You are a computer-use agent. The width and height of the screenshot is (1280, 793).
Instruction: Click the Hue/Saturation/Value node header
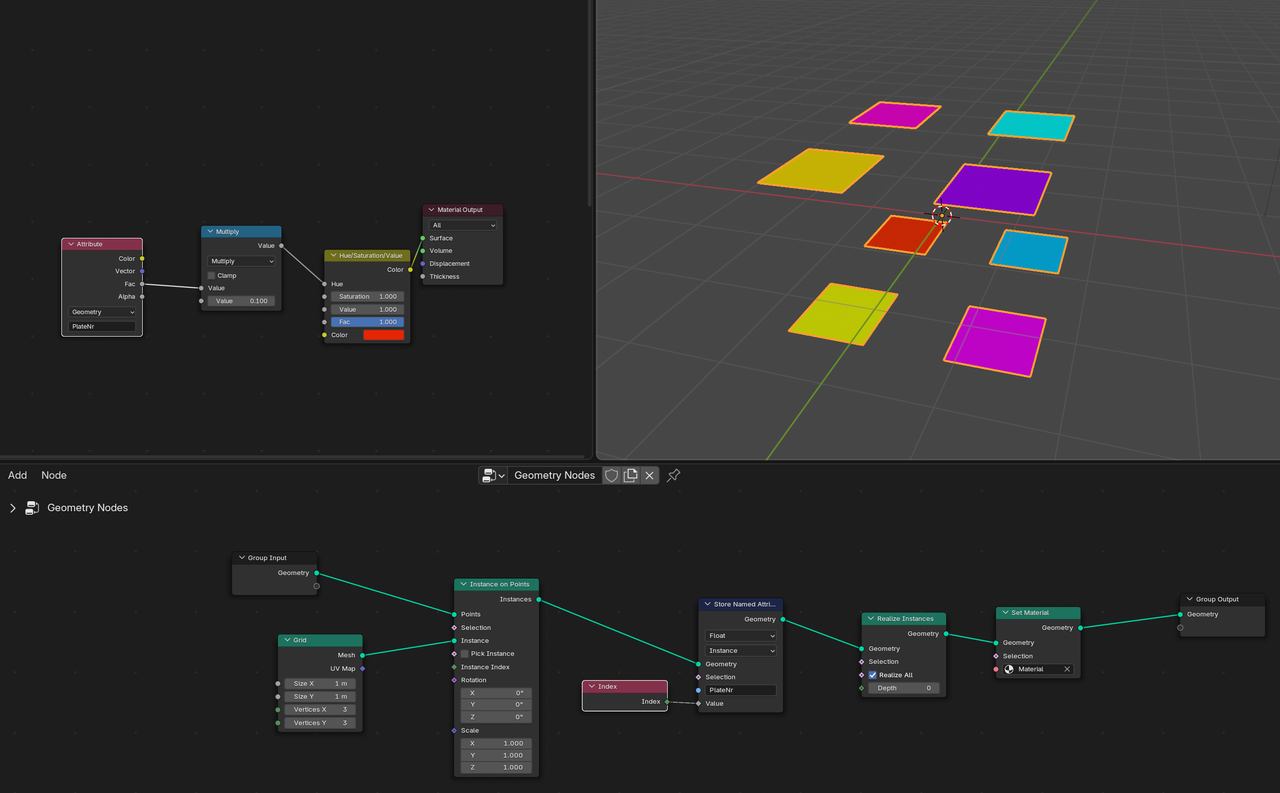370,256
